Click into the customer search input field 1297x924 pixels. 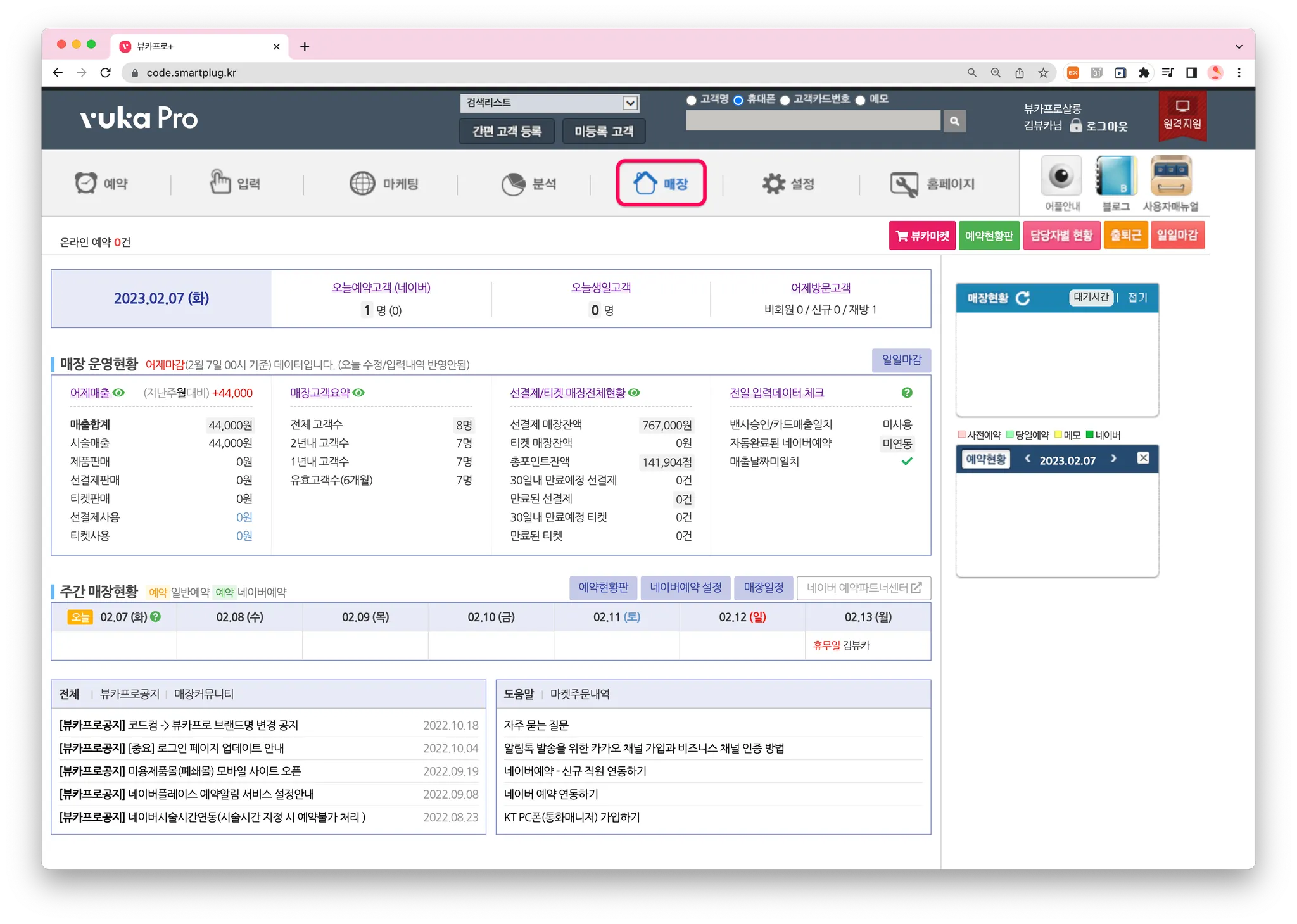(813, 121)
